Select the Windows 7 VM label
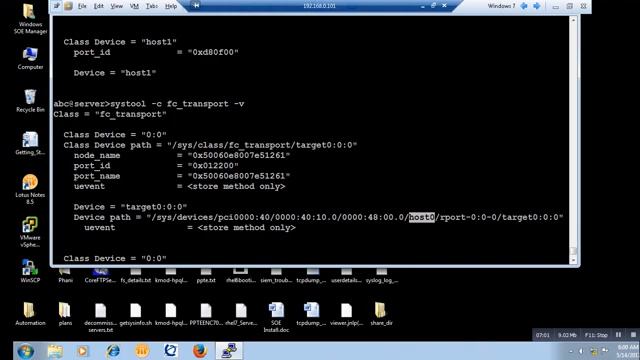The height and width of the screenshot is (360, 640). (x=501, y=6)
